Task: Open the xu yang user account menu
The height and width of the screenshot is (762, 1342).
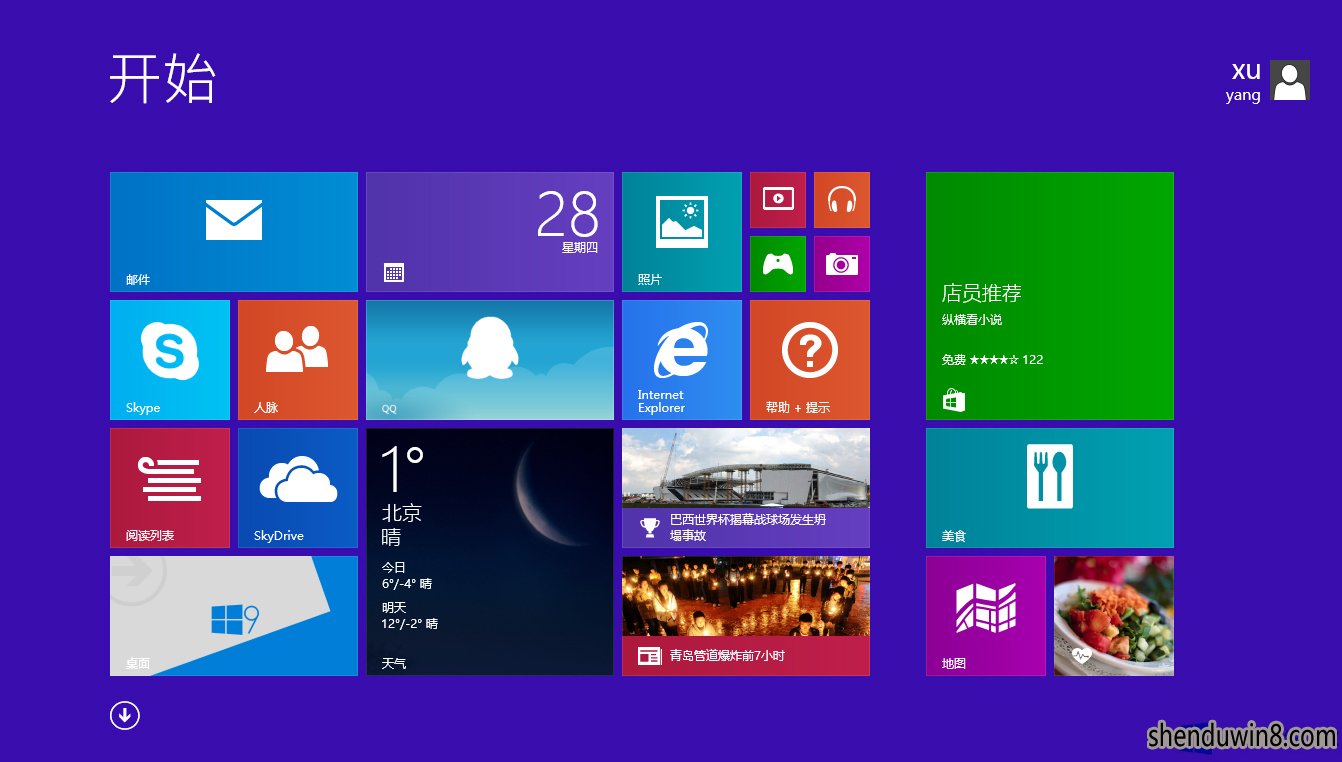Action: pos(1268,80)
